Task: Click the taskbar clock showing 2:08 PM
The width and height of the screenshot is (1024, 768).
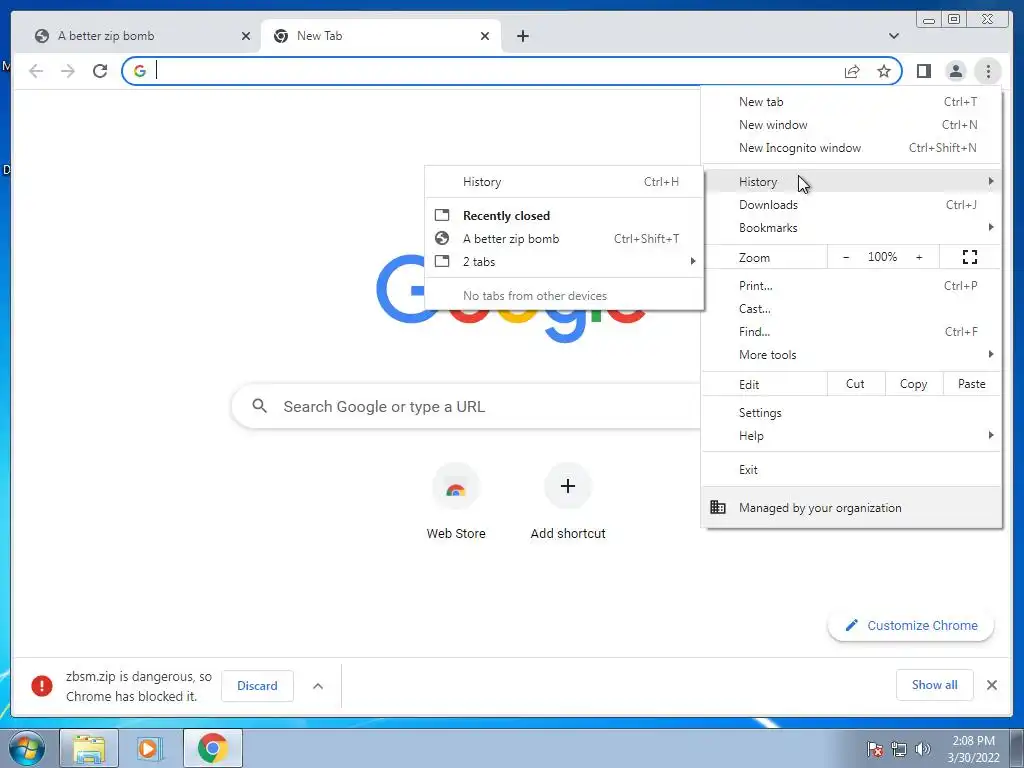Action: [973, 749]
